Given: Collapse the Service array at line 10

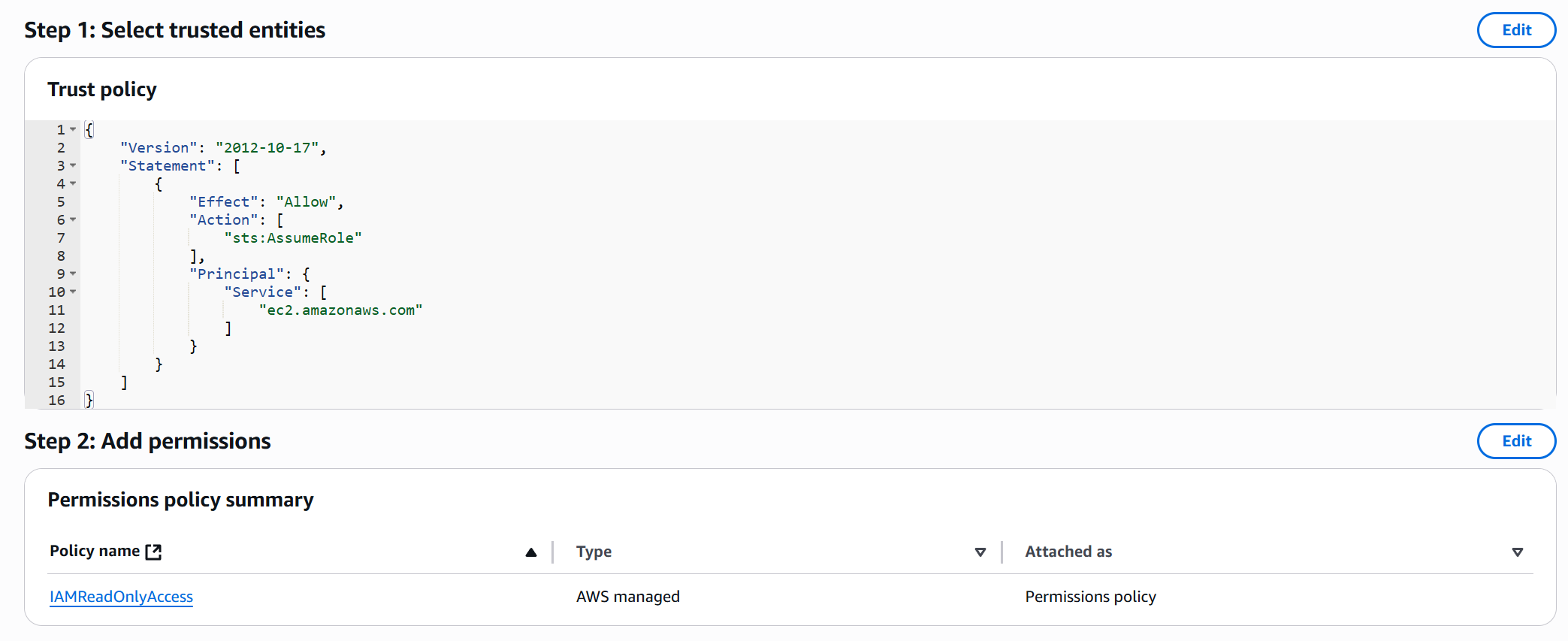Looking at the screenshot, I should [73, 292].
